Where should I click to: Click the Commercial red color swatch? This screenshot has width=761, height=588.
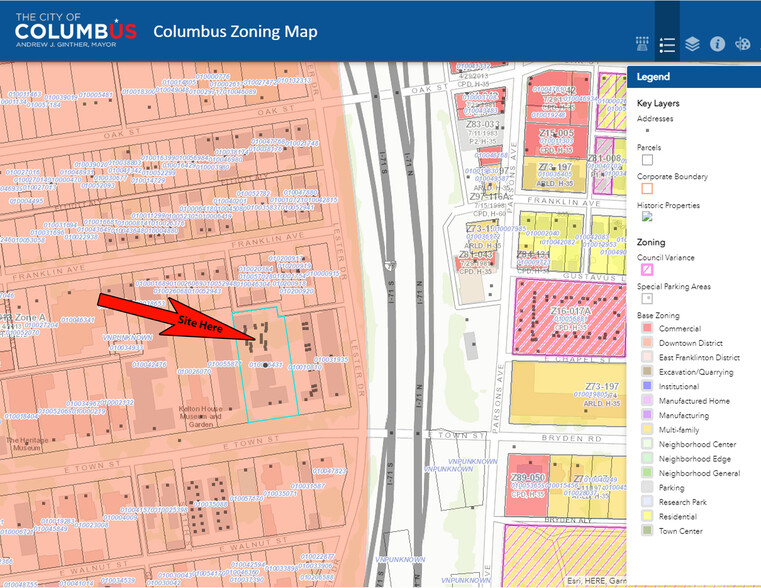click(x=646, y=329)
